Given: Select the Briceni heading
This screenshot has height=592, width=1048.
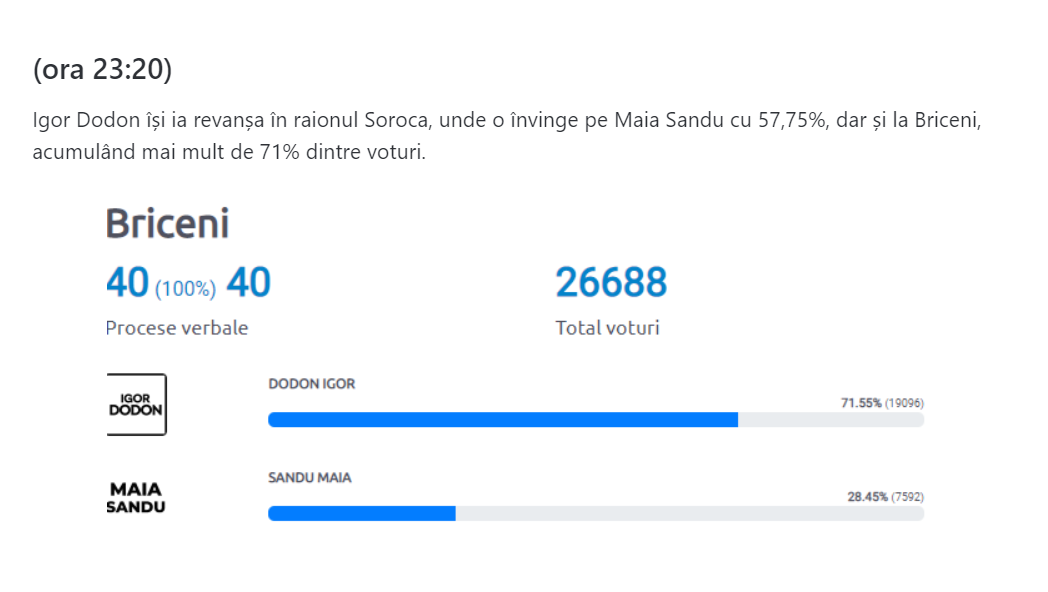Looking at the screenshot, I should point(167,223).
